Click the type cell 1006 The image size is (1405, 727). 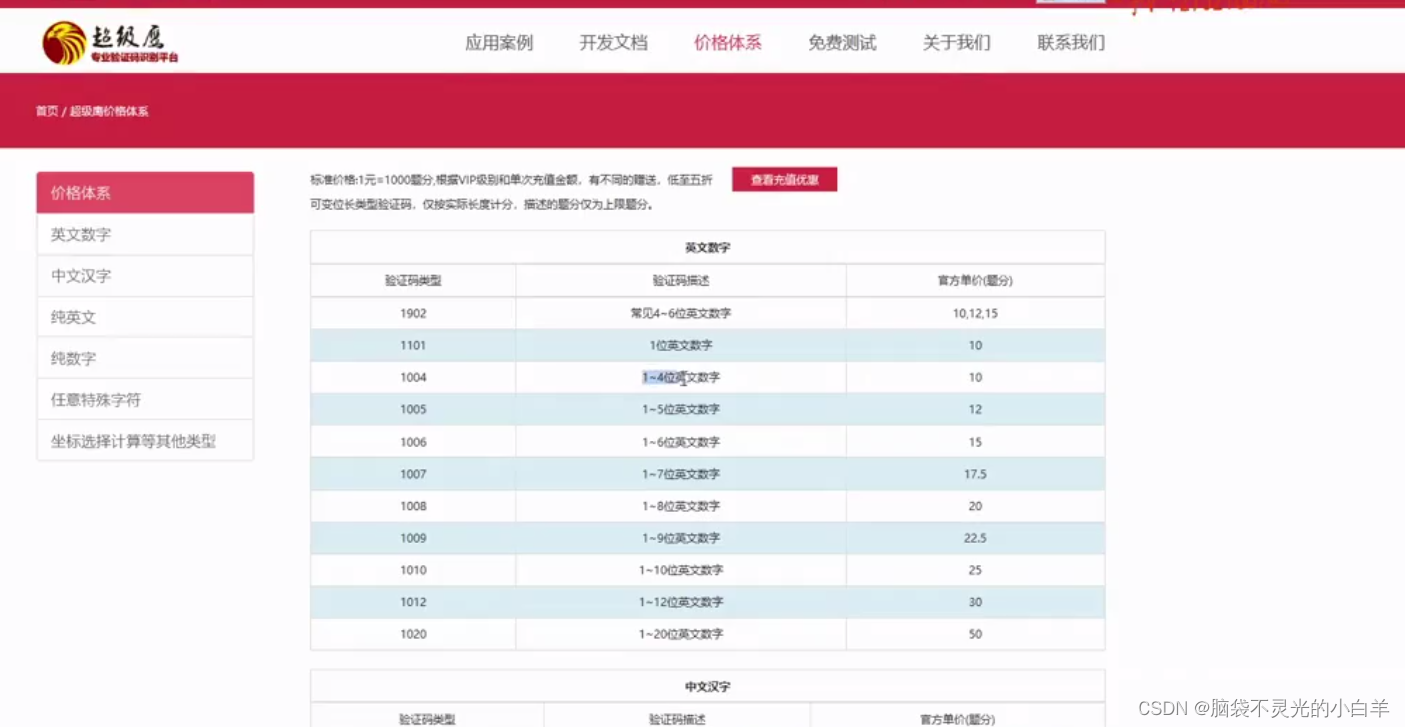click(x=413, y=442)
